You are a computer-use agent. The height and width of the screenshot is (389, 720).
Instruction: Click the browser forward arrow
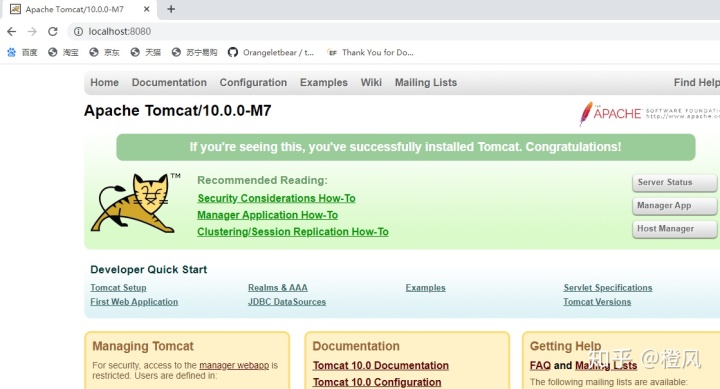(x=32, y=31)
